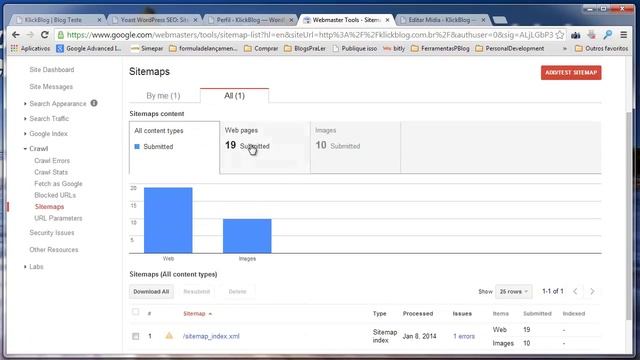Bookmark page with the star icon
The height and width of the screenshot is (360, 640).
point(560,35)
